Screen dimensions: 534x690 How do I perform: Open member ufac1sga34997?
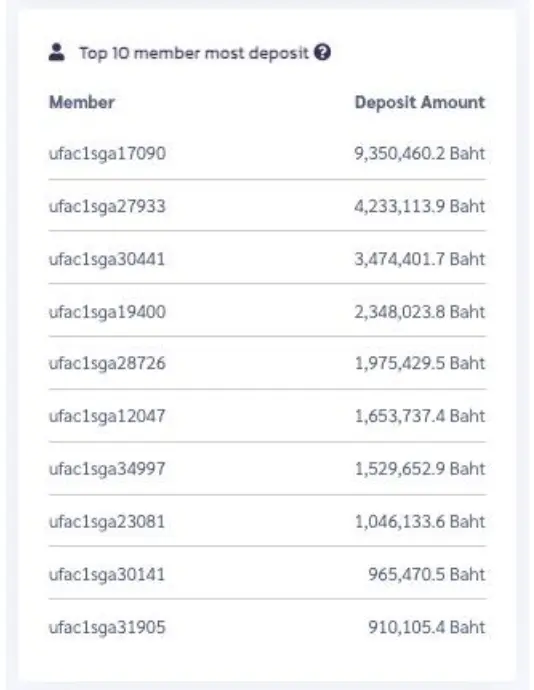[x=107, y=469]
